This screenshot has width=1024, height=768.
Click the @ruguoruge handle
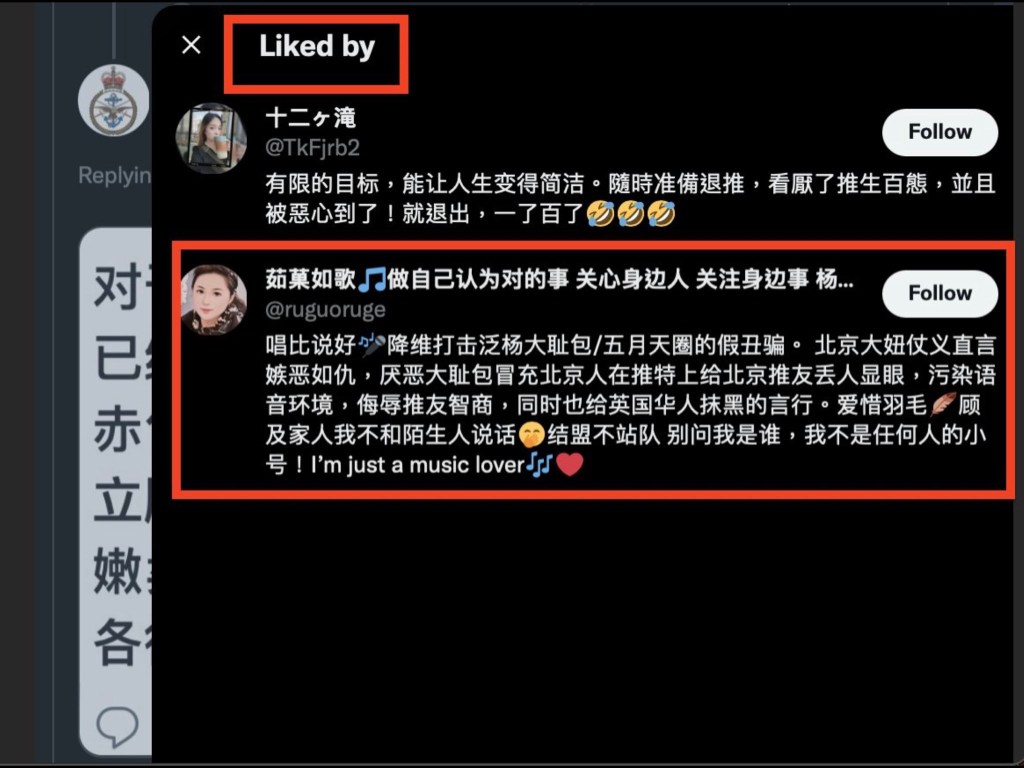click(325, 309)
